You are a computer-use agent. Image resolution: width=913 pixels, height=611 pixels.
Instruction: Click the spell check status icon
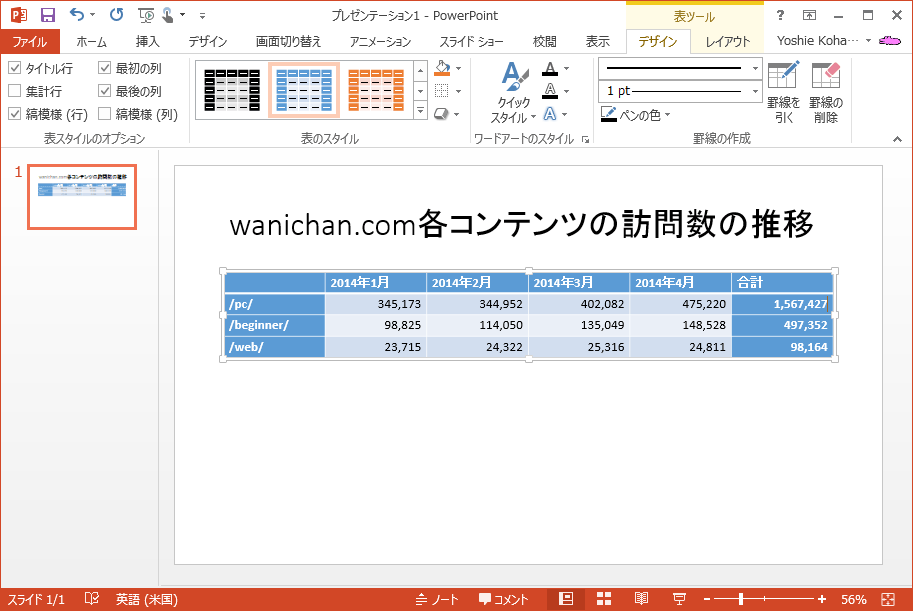[91, 599]
